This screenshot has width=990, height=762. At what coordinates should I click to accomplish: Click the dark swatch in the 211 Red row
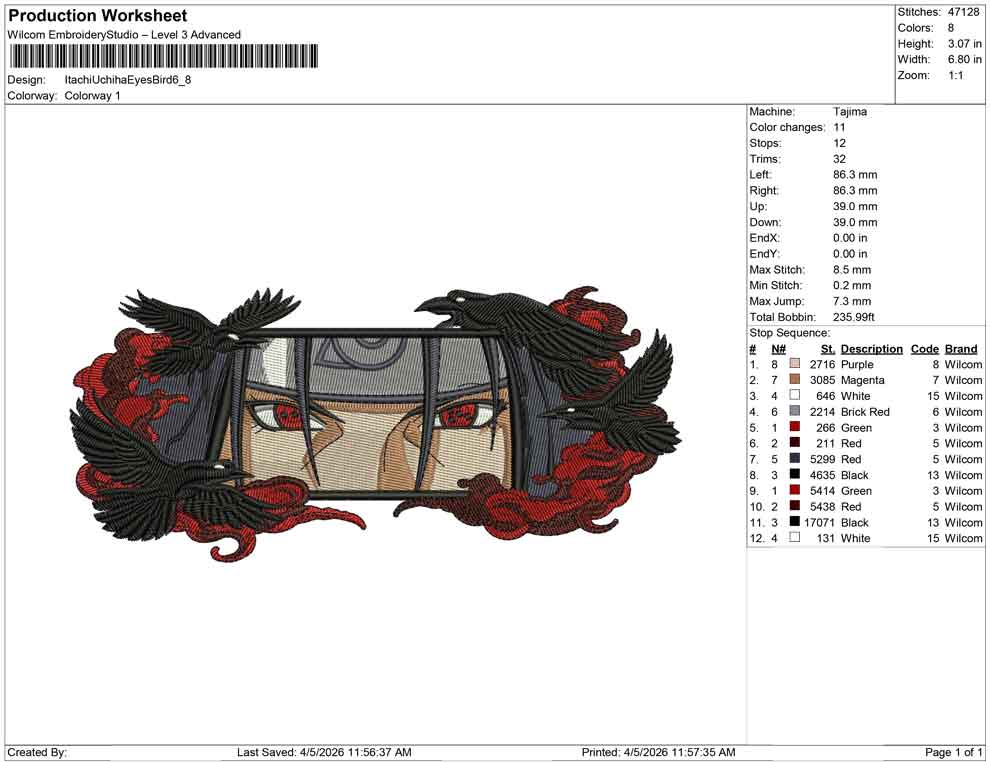pos(794,443)
